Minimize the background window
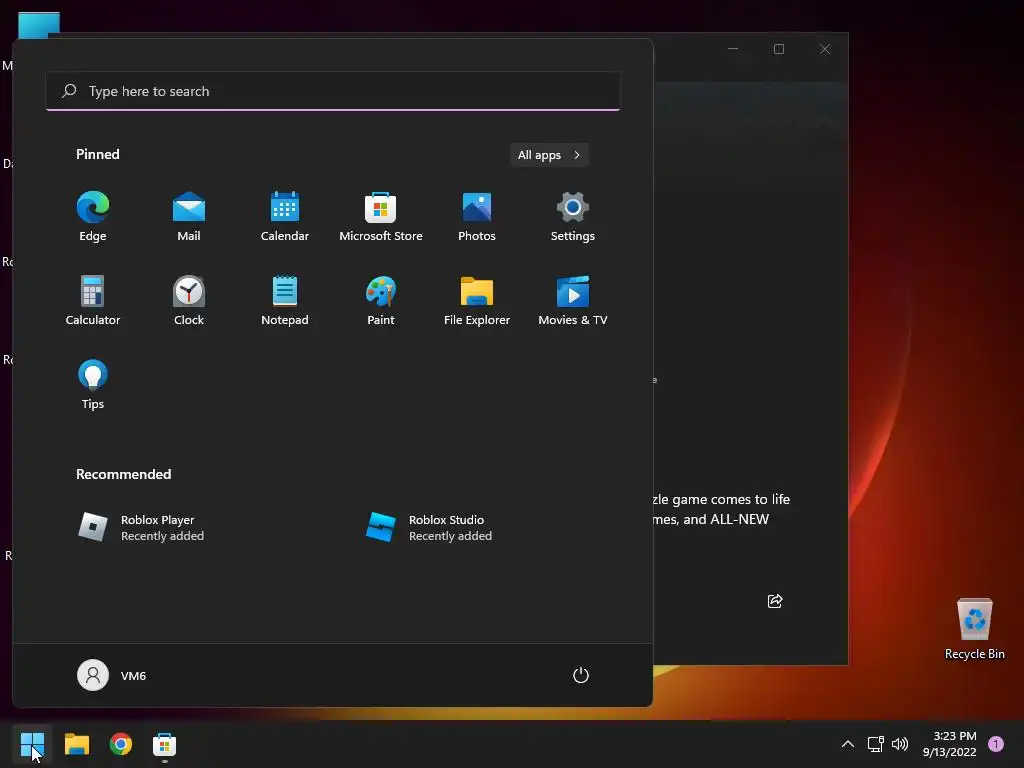The image size is (1024, 768). point(733,49)
